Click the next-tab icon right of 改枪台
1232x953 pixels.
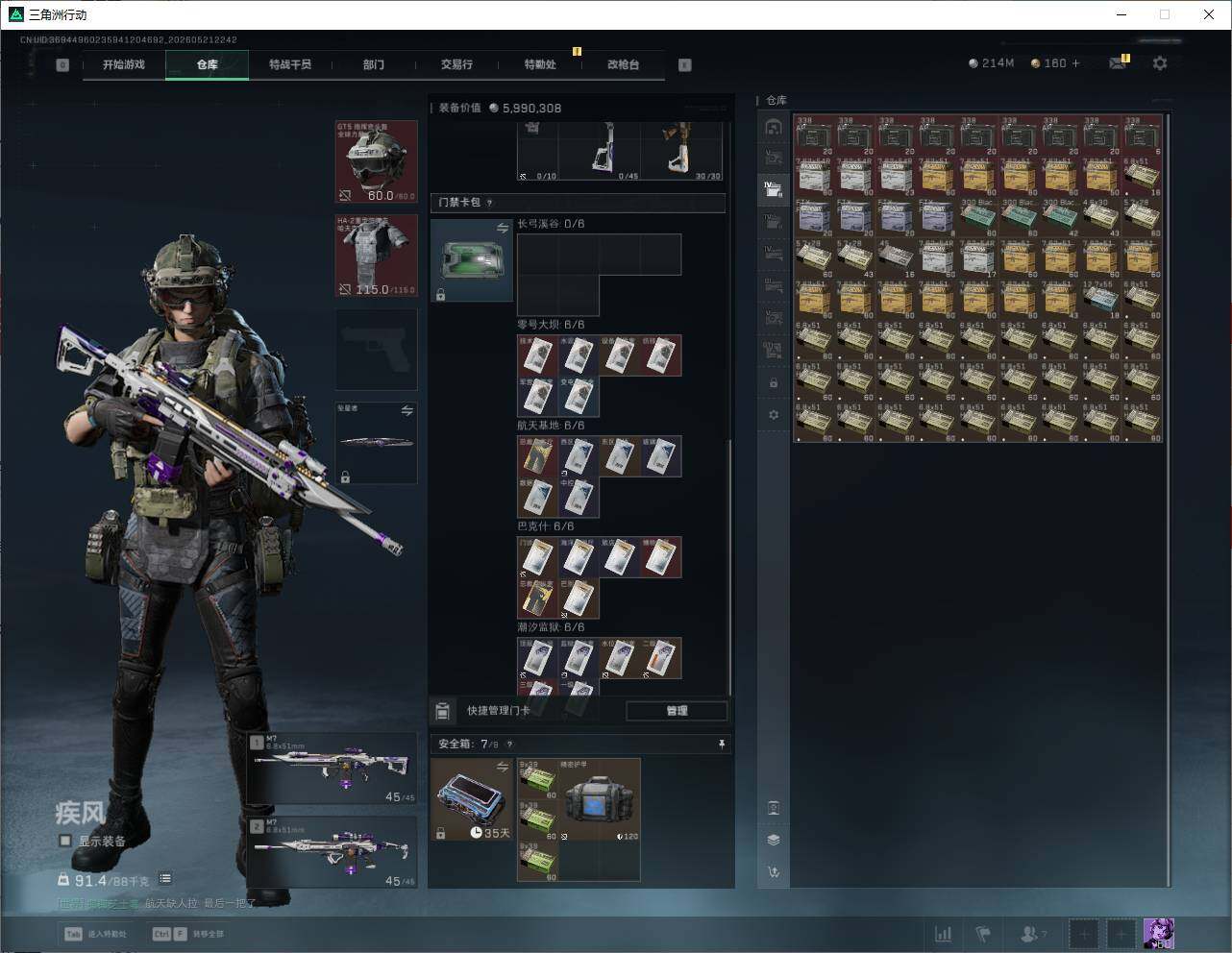685,65
